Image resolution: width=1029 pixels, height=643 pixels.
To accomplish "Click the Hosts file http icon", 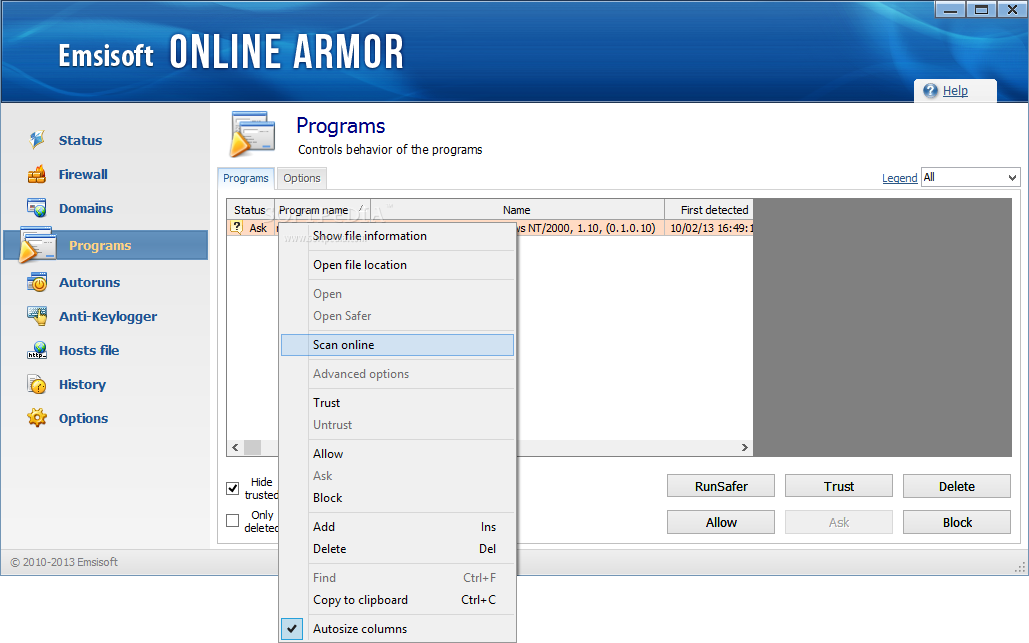I will [x=37, y=350].
